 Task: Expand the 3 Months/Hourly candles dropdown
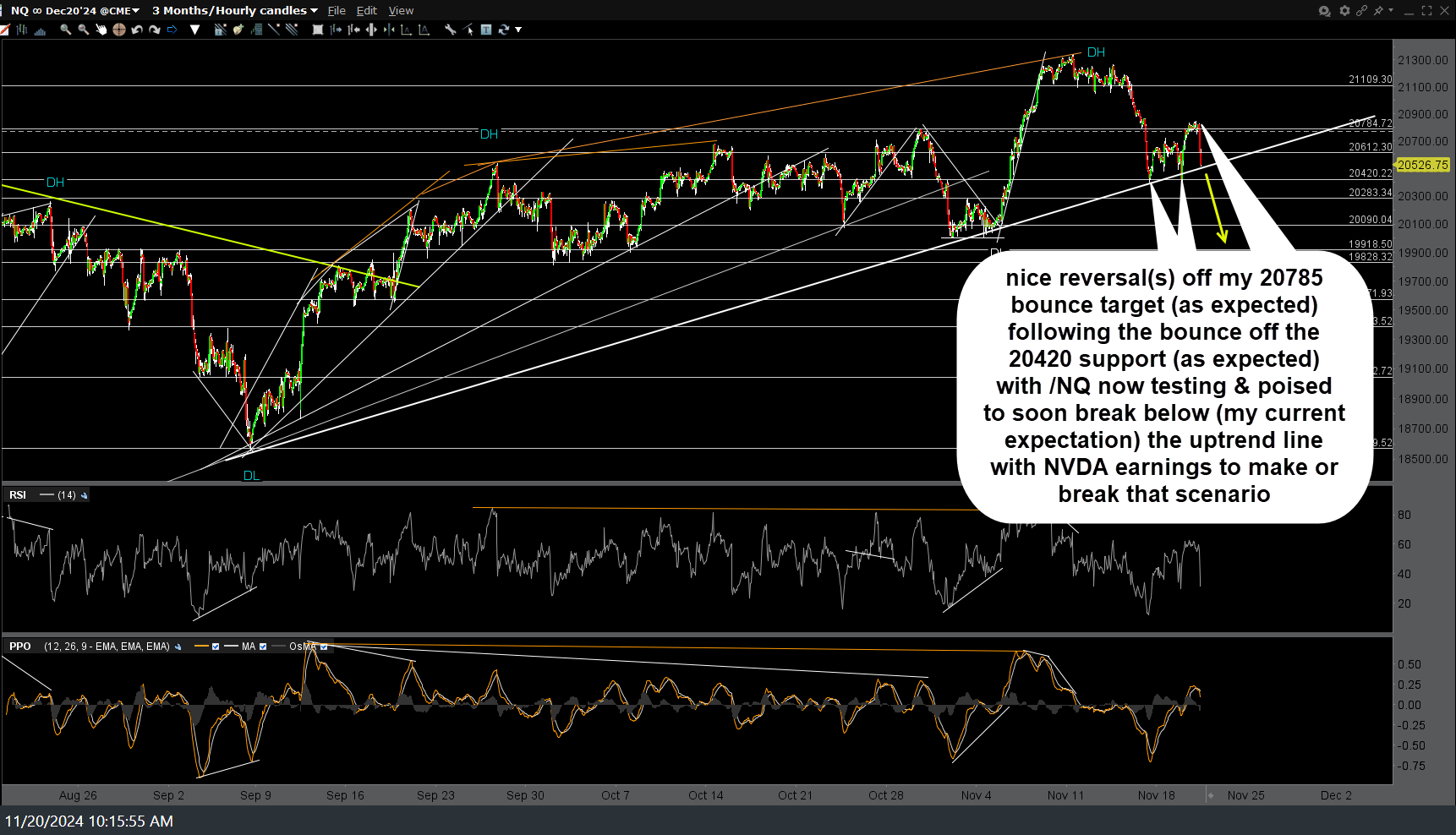click(x=234, y=11)
